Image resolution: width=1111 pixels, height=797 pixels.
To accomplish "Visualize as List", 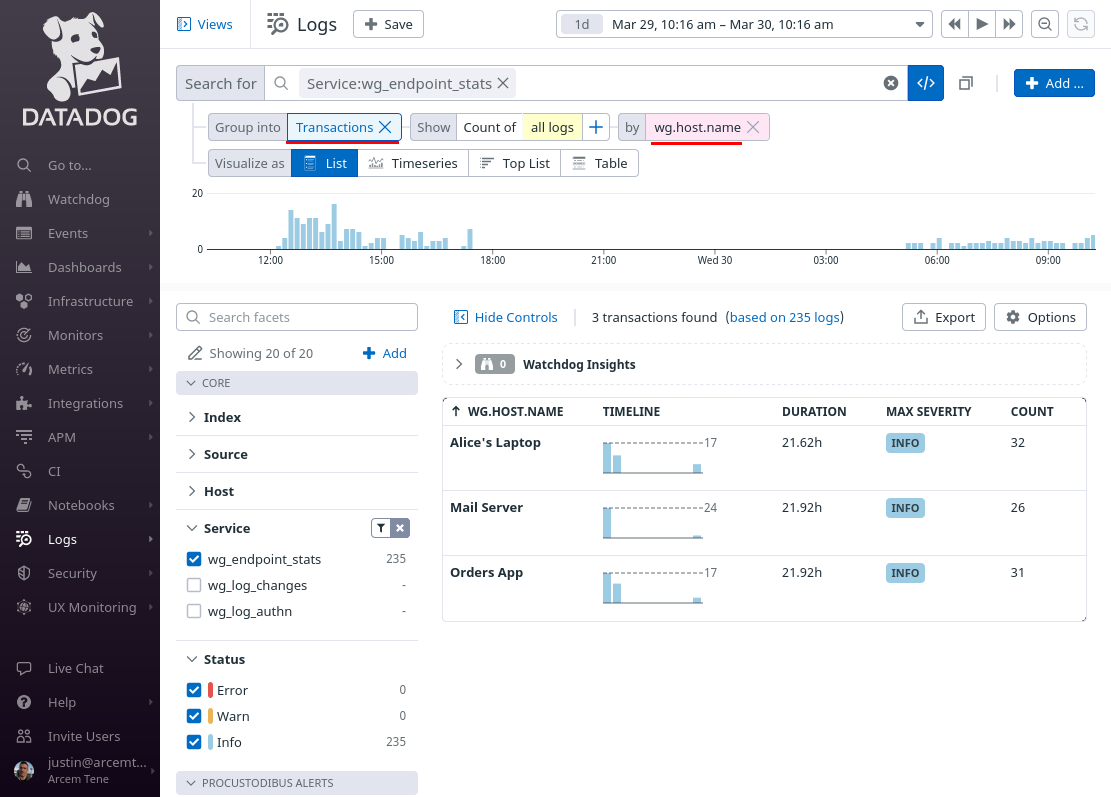I will click(x=325, y=163).
